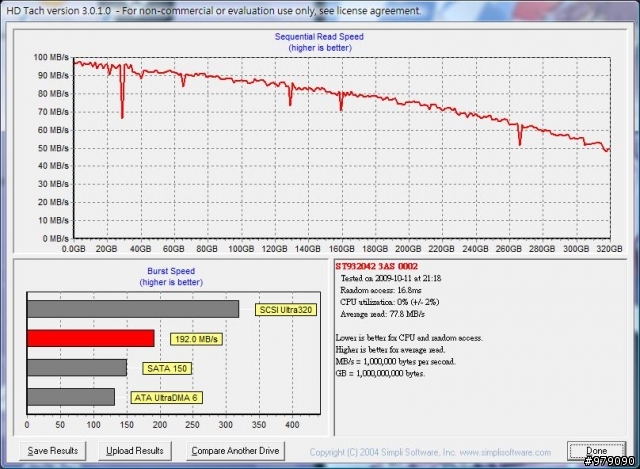The width and height of the screenshot is (640, 469).
Task: Click 'Lower is better for CPU and random access.'
Action: 409,338
